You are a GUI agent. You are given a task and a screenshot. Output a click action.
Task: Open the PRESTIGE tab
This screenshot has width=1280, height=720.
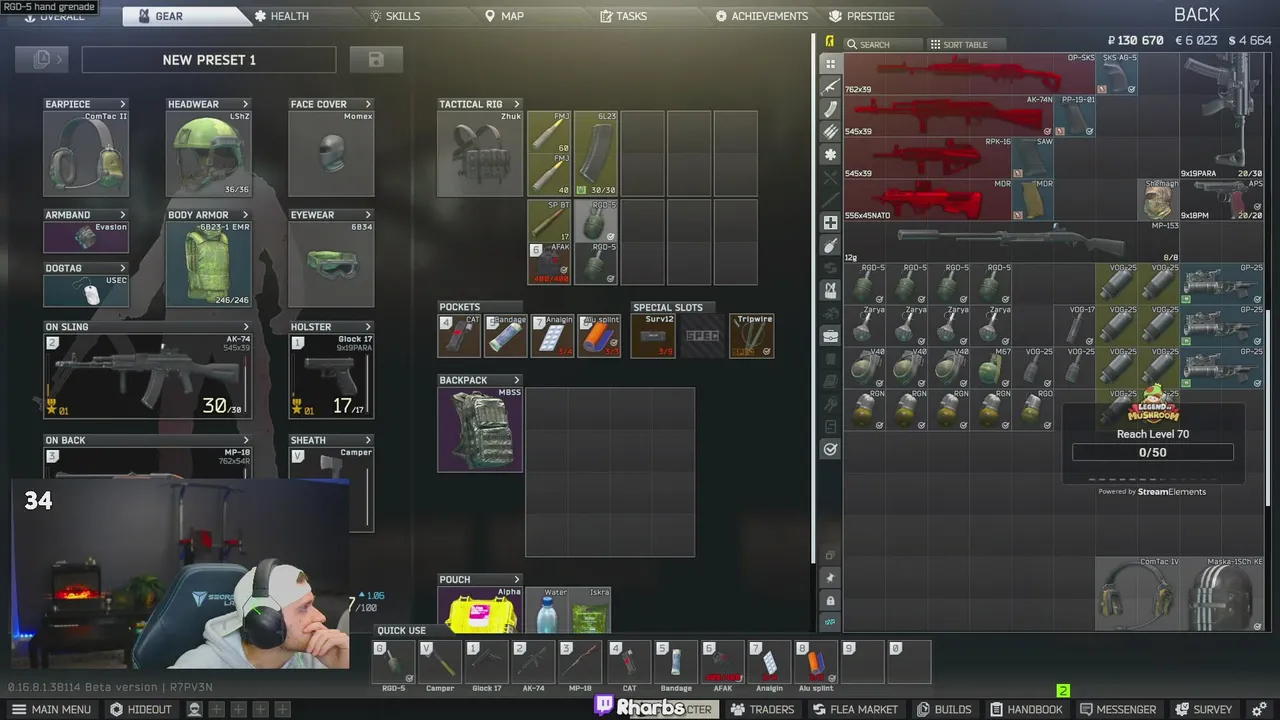862,16
